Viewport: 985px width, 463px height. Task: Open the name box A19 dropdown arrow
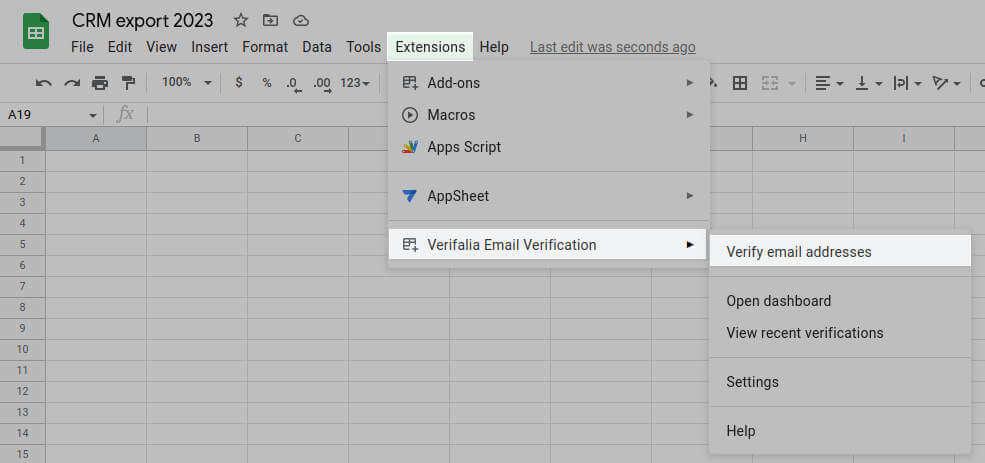(93, 116)
